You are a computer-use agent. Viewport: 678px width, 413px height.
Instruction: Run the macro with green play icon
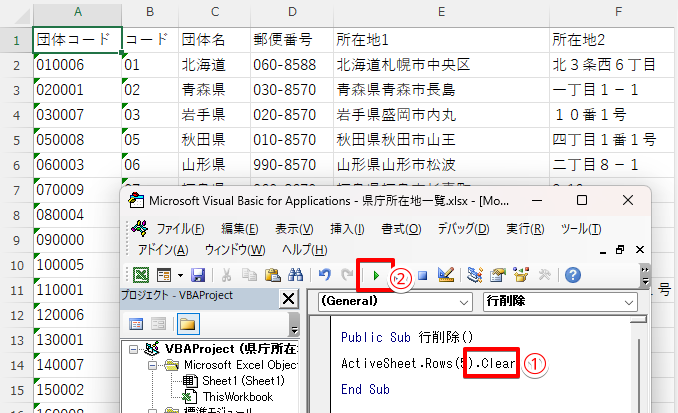(376, 275)
